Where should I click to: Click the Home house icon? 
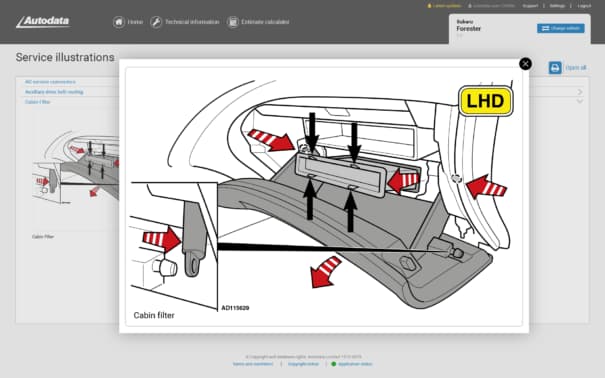[x=119, y=22]
